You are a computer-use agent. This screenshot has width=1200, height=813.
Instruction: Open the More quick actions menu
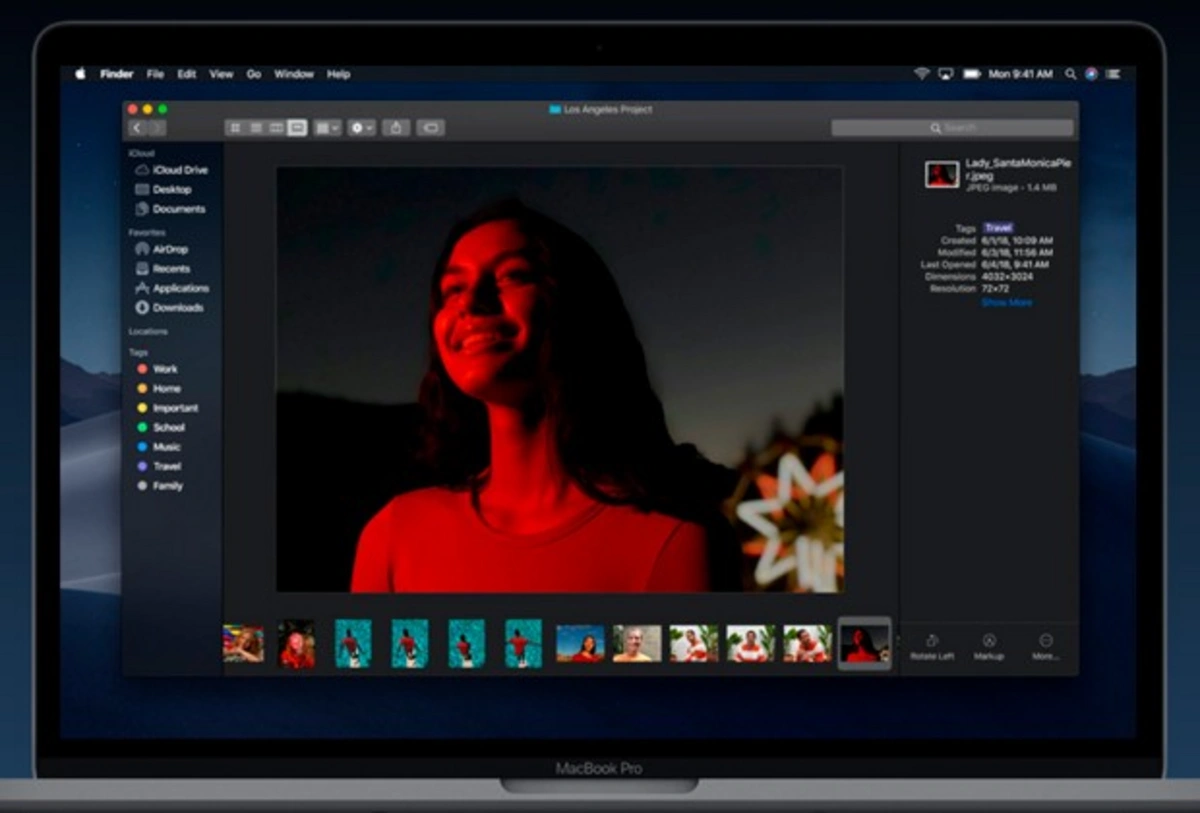click(1046, 646)
